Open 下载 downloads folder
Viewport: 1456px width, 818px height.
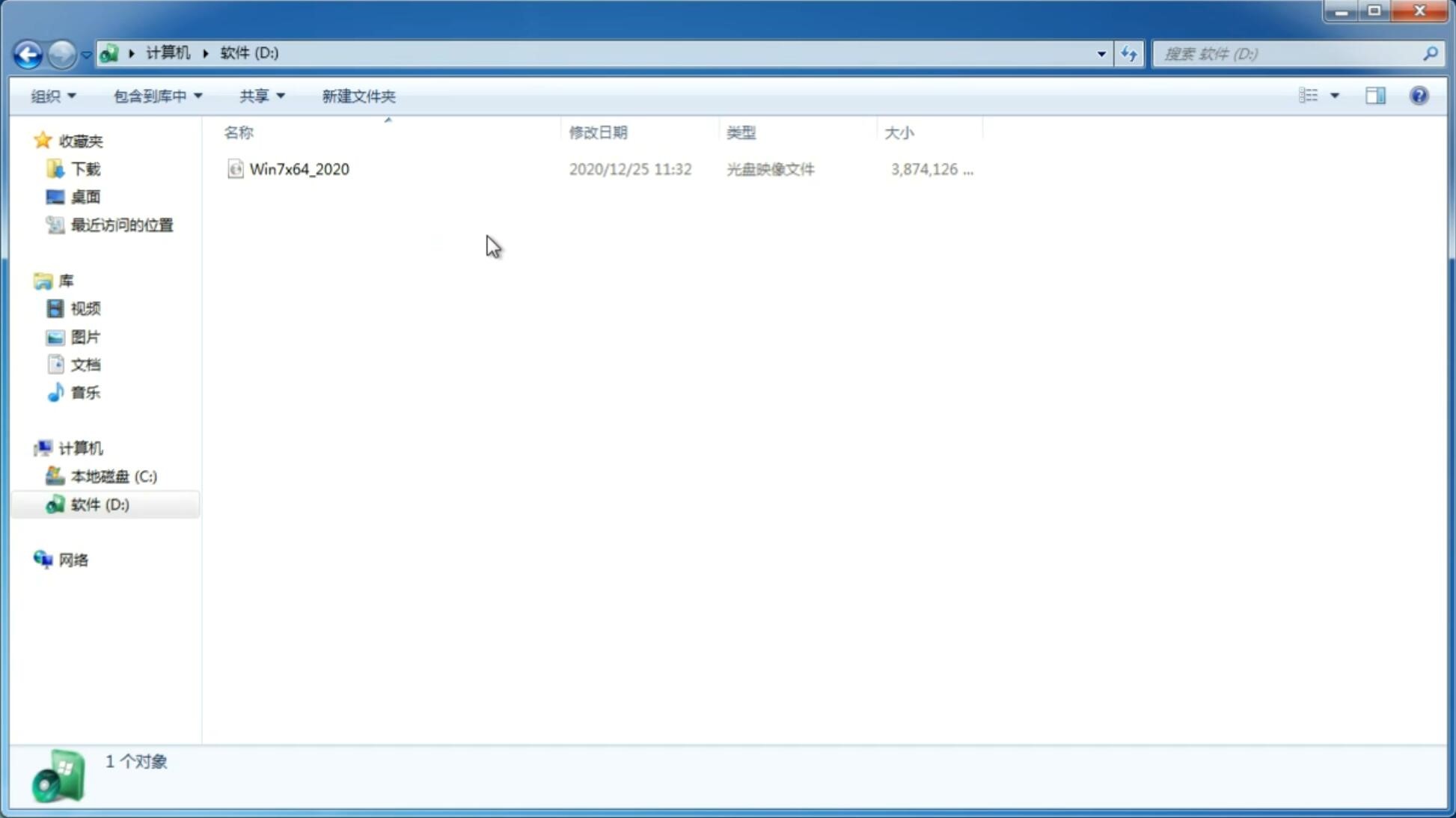(85, 168)
